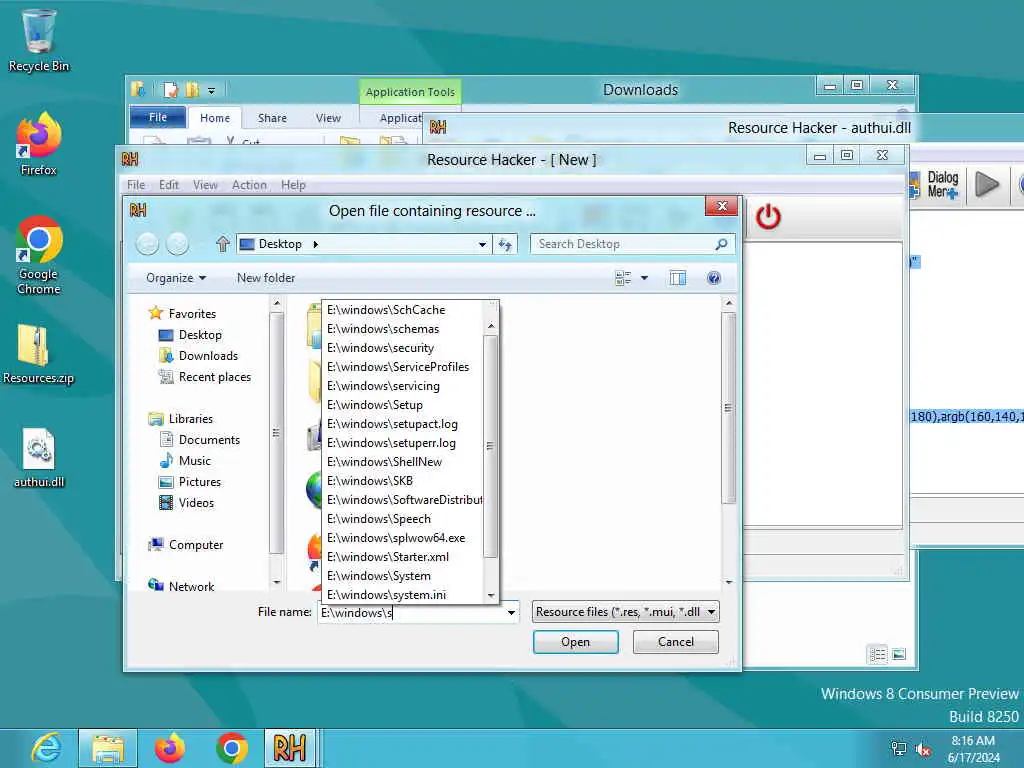Select authui.dll file on desktop

click(39, 458)
